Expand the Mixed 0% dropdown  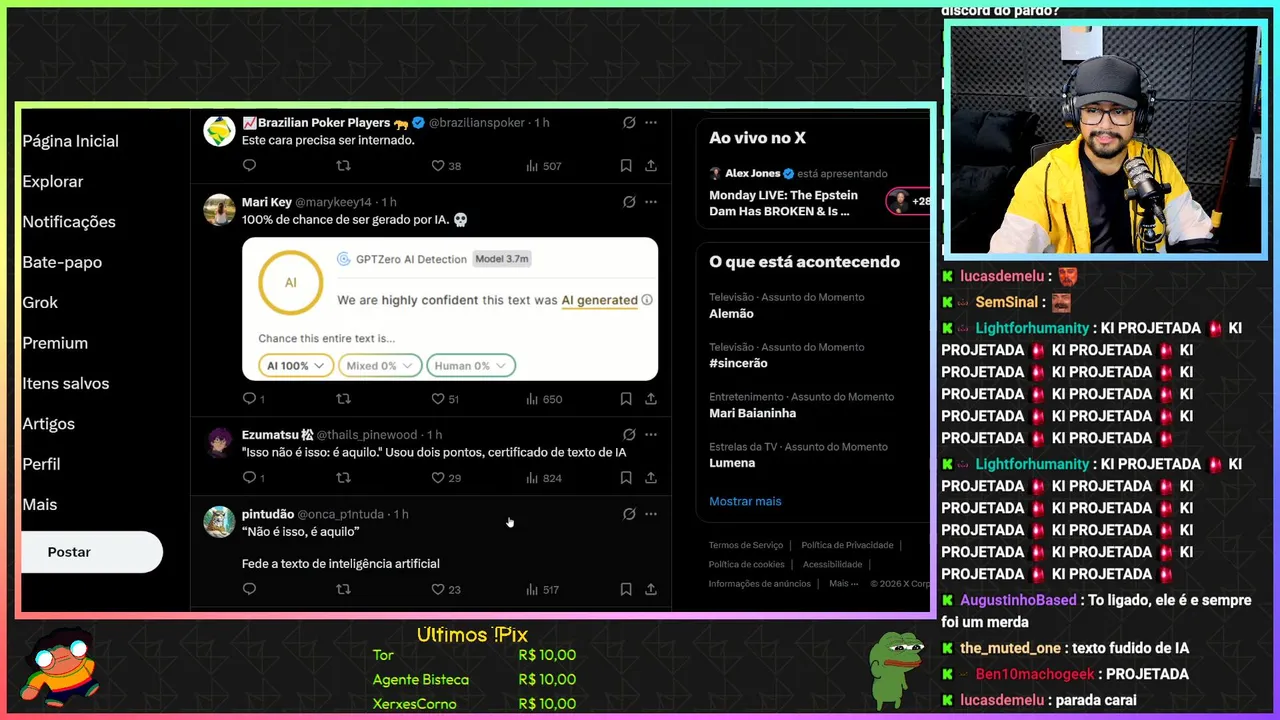pyautogui.click(x=380, y=366)
